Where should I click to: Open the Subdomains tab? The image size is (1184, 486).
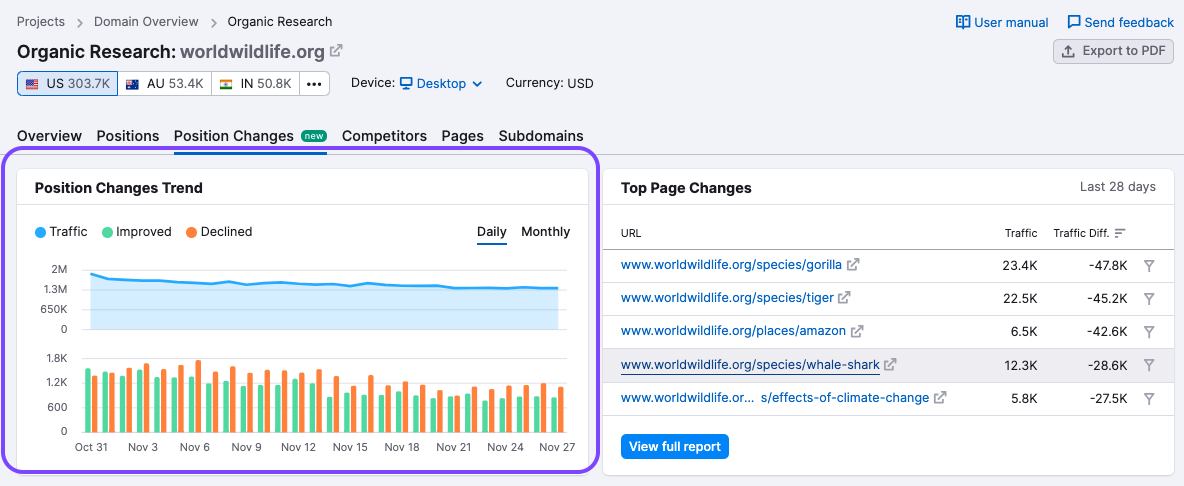click(541, 136)
